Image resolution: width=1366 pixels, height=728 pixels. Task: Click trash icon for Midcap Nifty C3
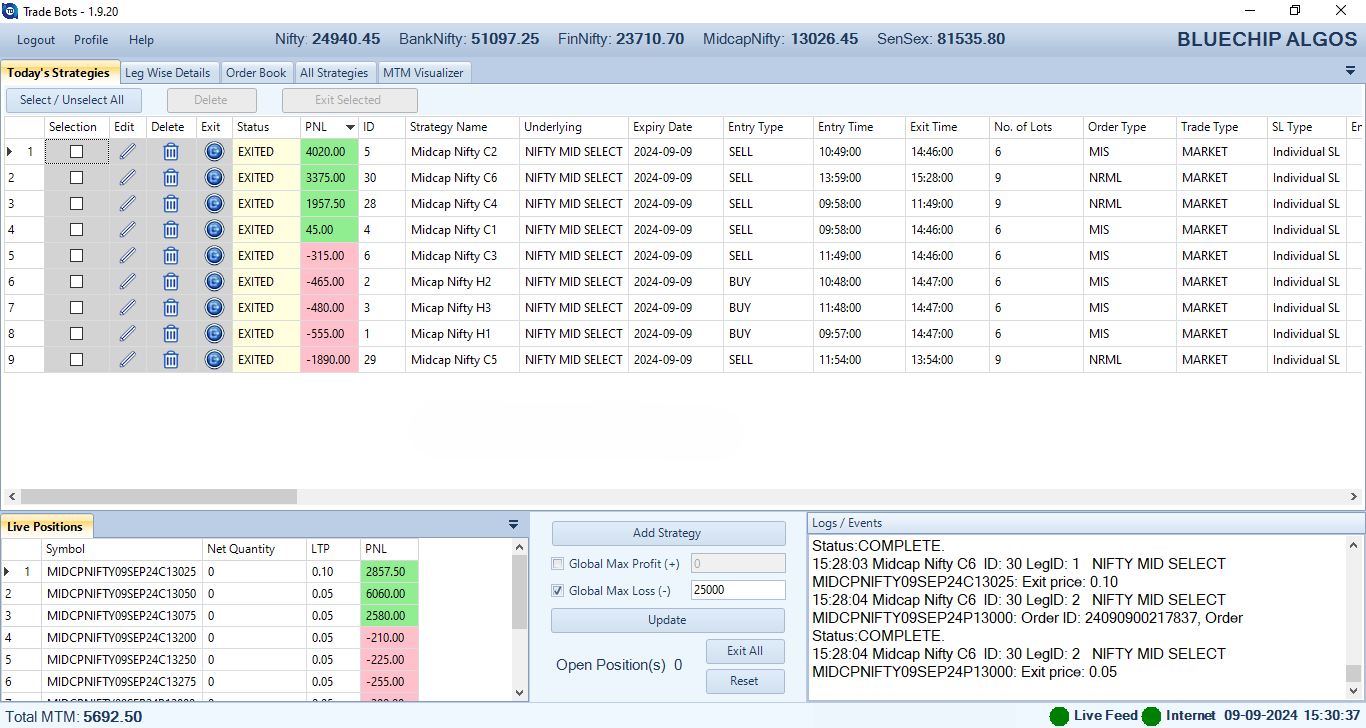coord(171,255)
